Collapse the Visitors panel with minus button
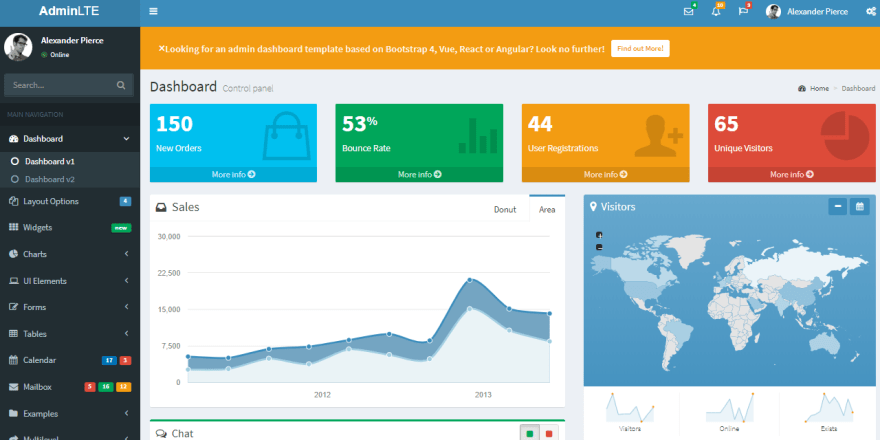880x440 pixels. (x=837, y=207)
